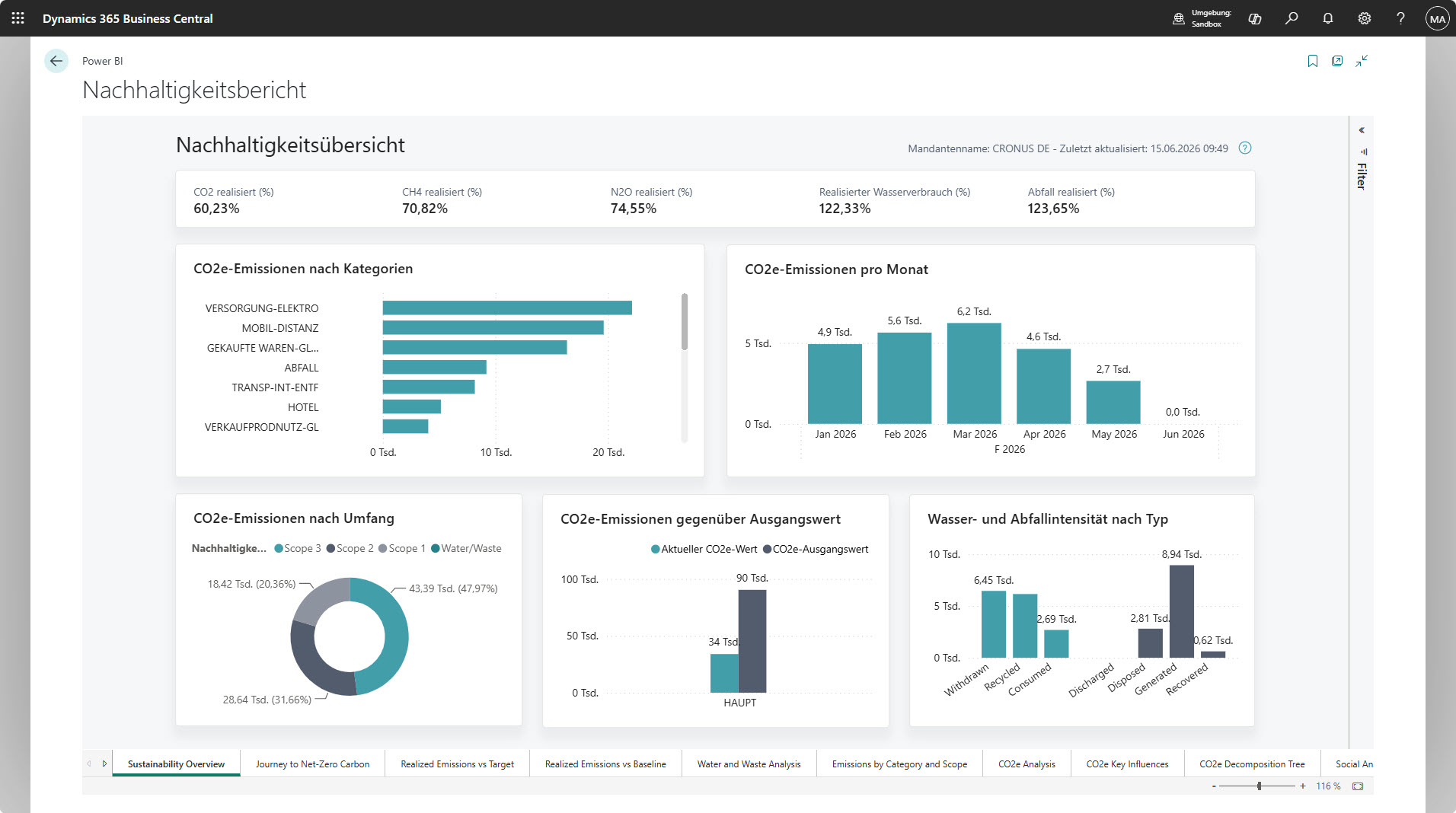Go back with the arrow button
Viewport: 1456px width, 813px height.
tap(56, 61)
